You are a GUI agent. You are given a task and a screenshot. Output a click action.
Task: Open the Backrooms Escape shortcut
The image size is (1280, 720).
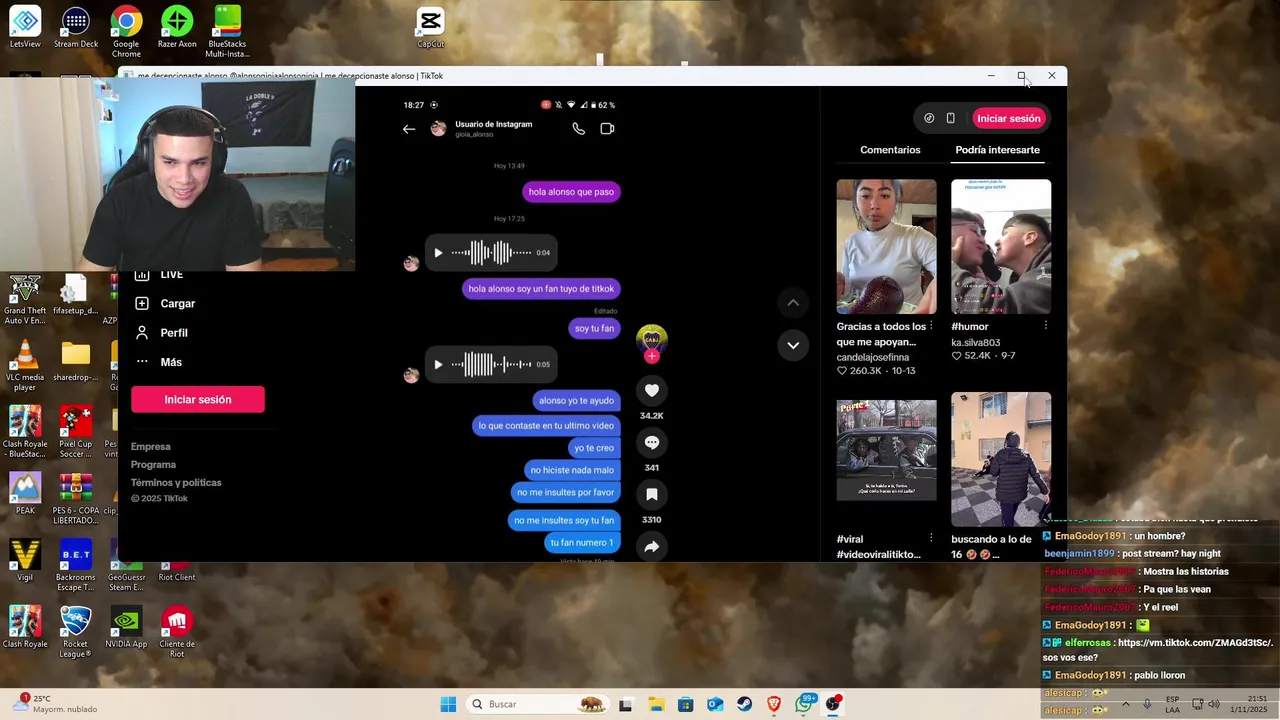point(76,565)
